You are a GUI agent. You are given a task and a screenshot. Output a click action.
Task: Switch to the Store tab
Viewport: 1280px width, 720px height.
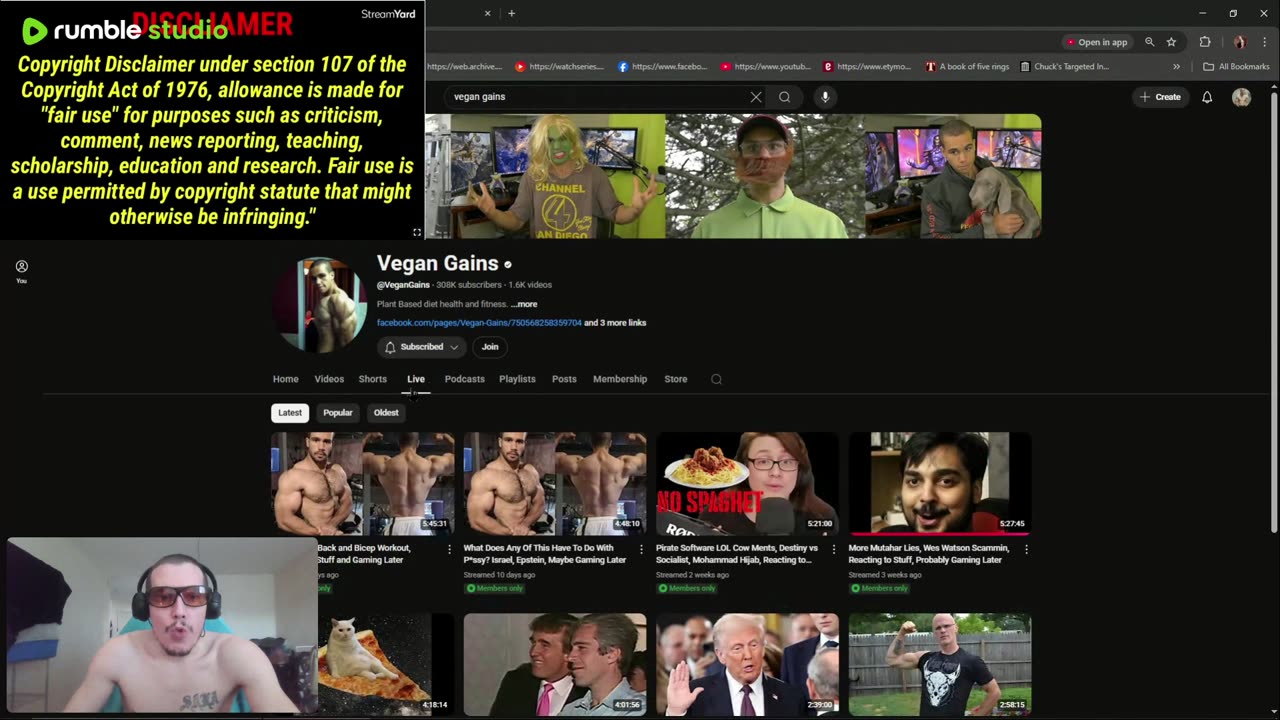676,379
